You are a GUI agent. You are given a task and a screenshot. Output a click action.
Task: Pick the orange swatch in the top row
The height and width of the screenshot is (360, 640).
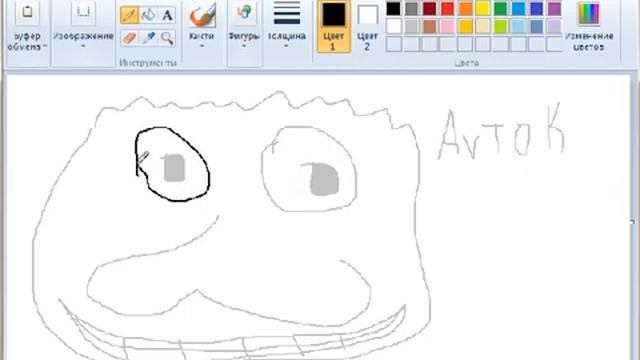coord(465,9)
